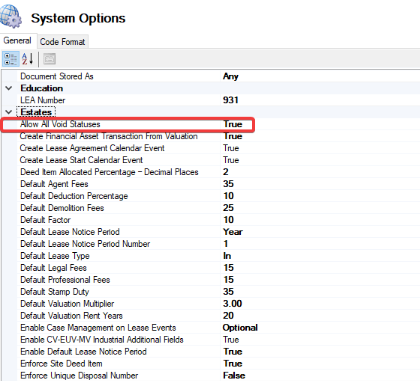
Task: Edit the Default Valuation Rent Years value 20
Action: (228, 316)
